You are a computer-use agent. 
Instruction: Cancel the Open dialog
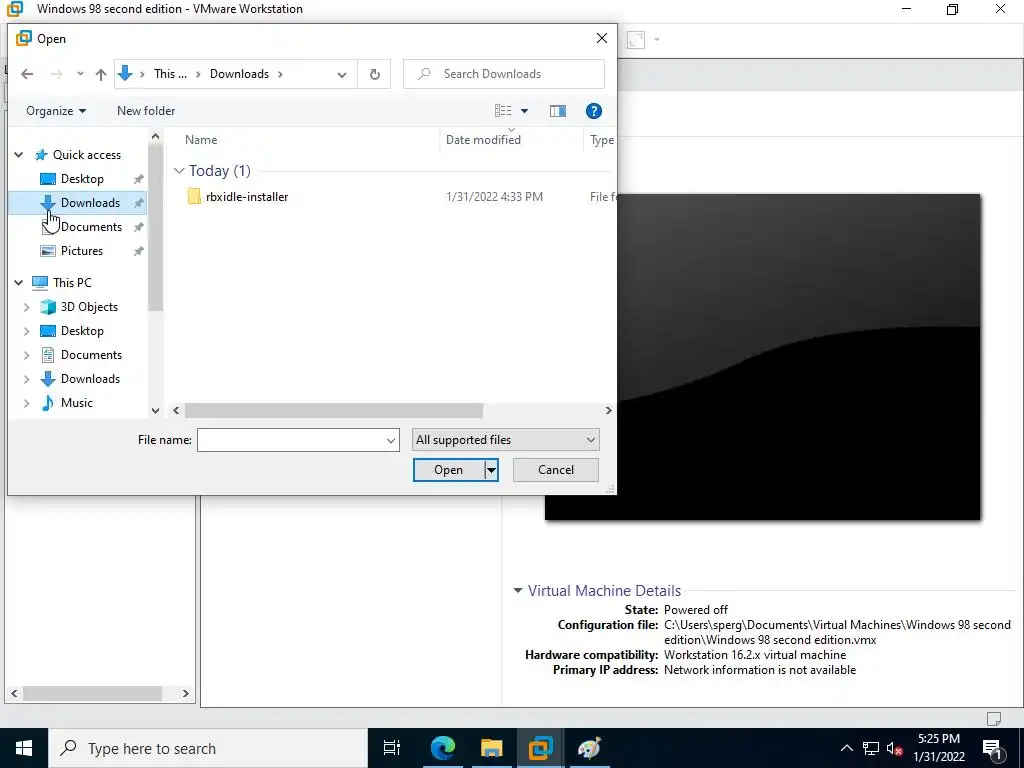point(556,470)
